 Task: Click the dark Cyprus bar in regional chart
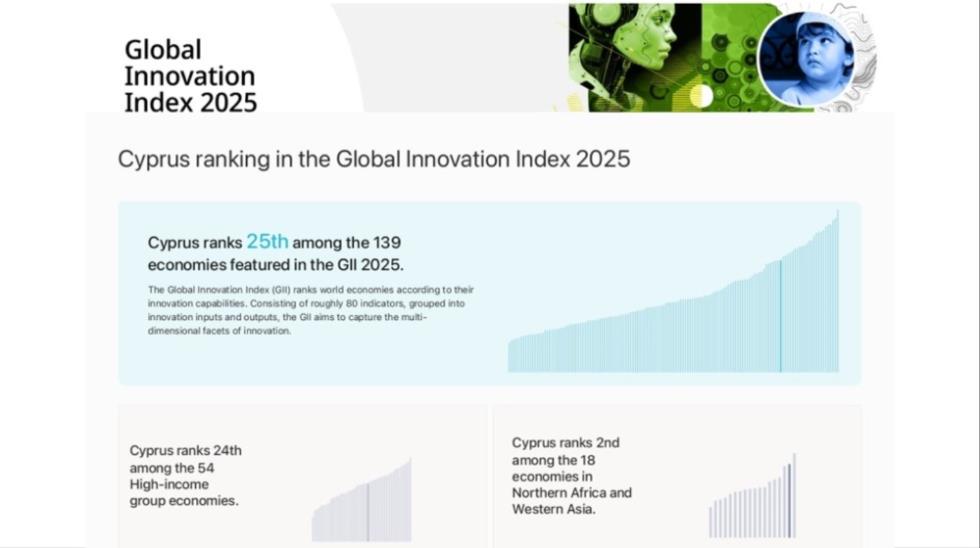point(789,501)
